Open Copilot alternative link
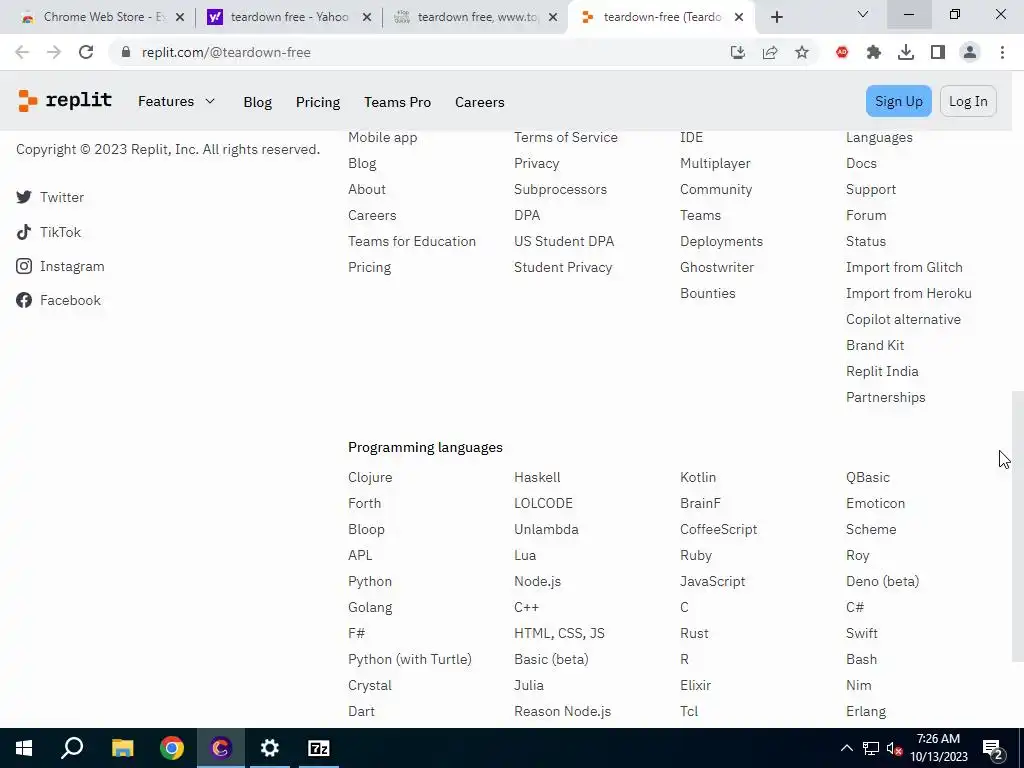Screen dimensions: 1024x768 903,319
